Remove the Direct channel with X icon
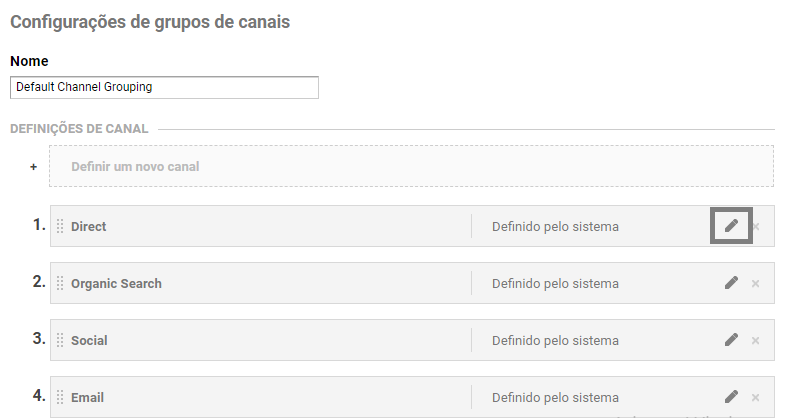Viewport: 796px width, 418px height. [756, 227]
